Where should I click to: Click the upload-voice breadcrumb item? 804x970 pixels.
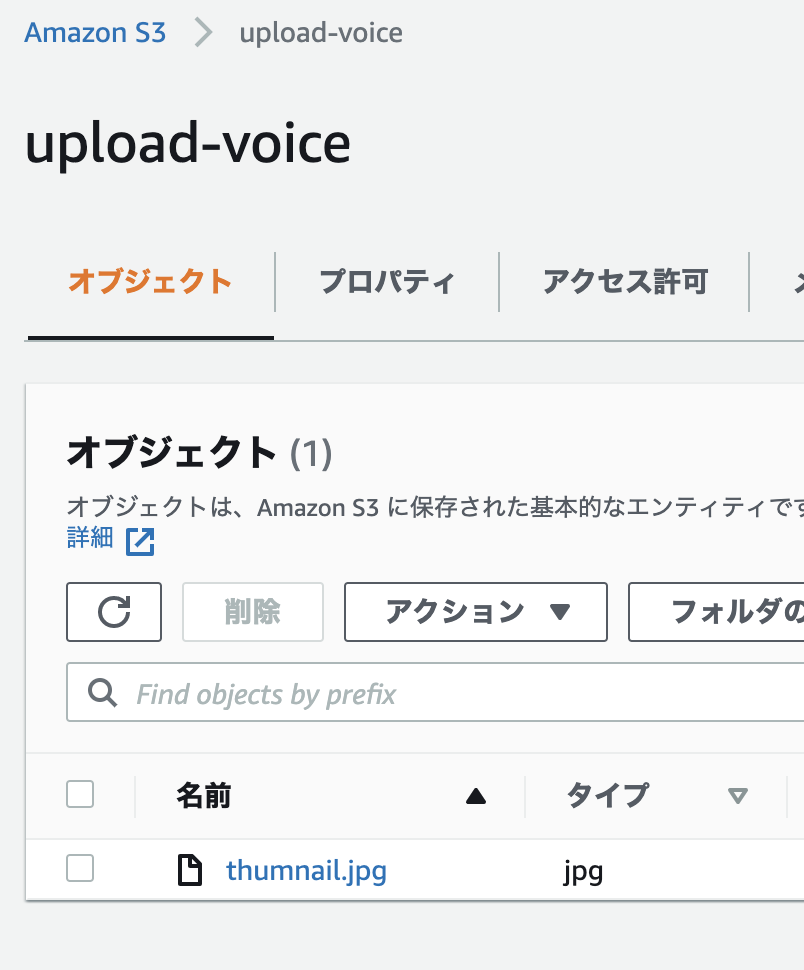point(319,31)
